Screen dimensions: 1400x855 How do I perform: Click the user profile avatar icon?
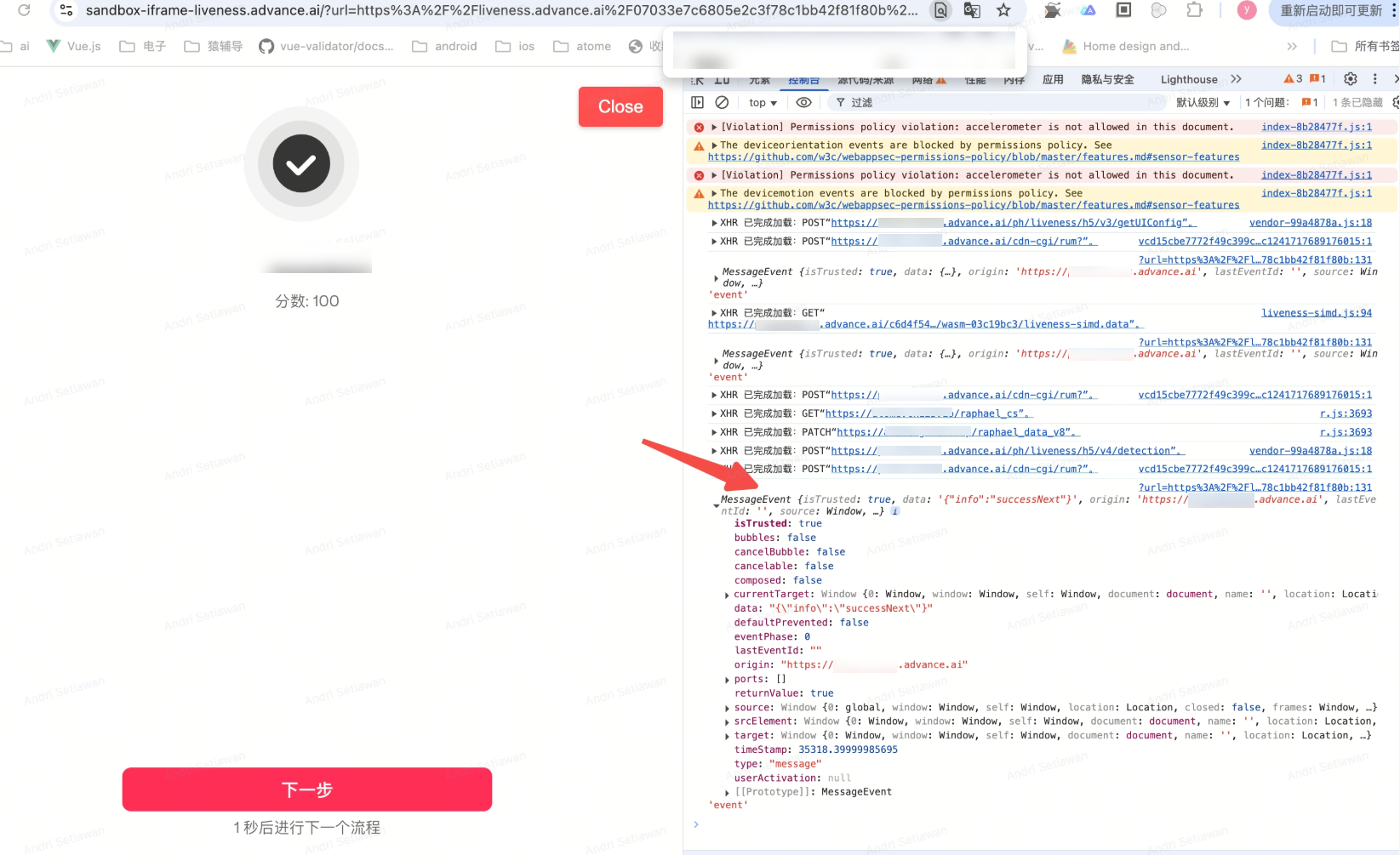[1247, 10]
